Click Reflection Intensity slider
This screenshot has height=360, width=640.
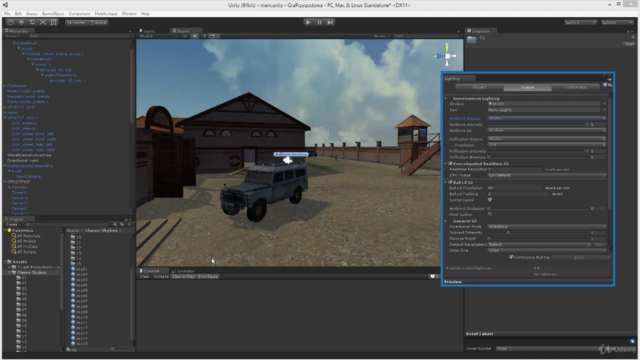coord(538,151)
